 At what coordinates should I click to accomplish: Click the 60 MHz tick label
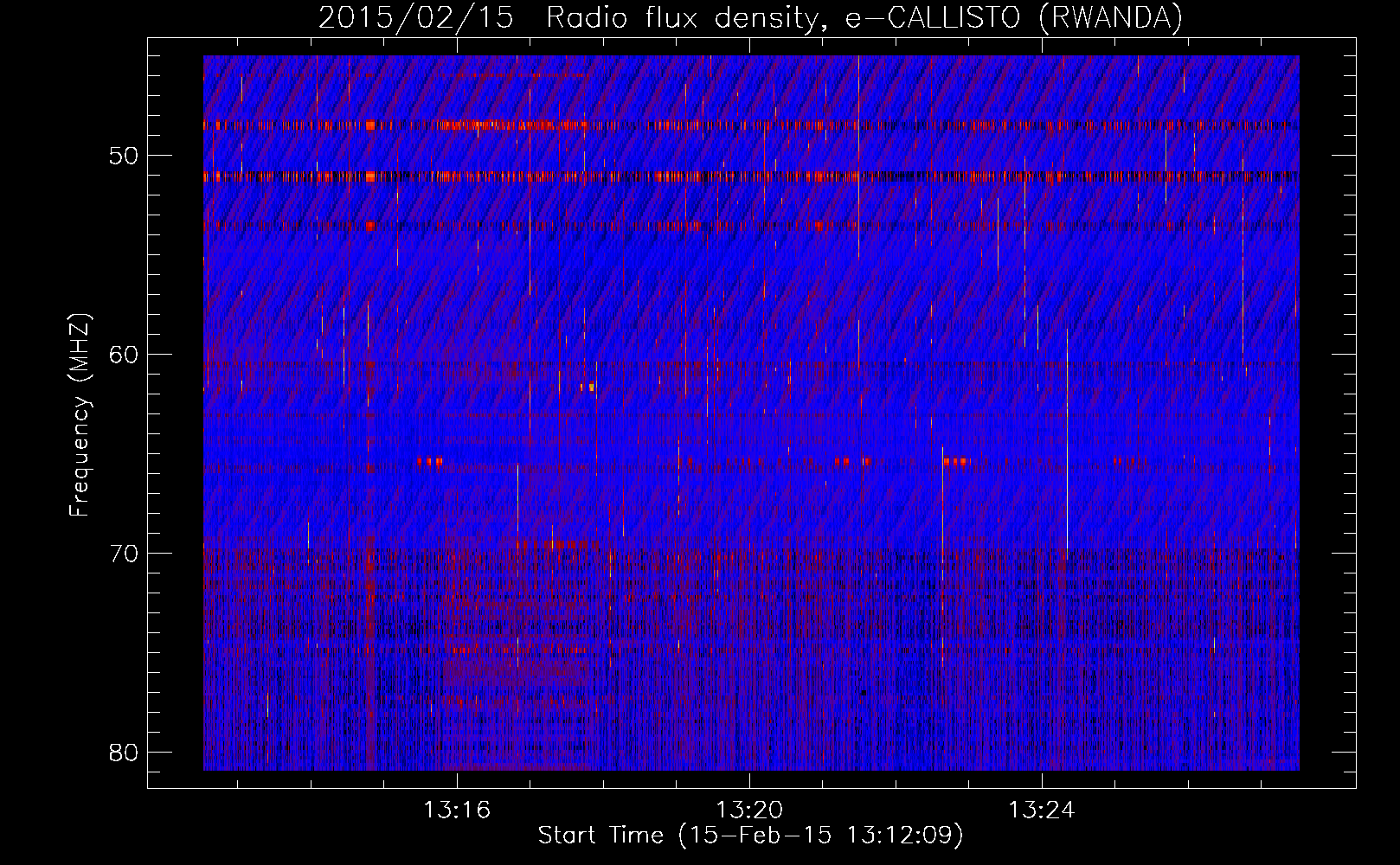tap(124, 355)
